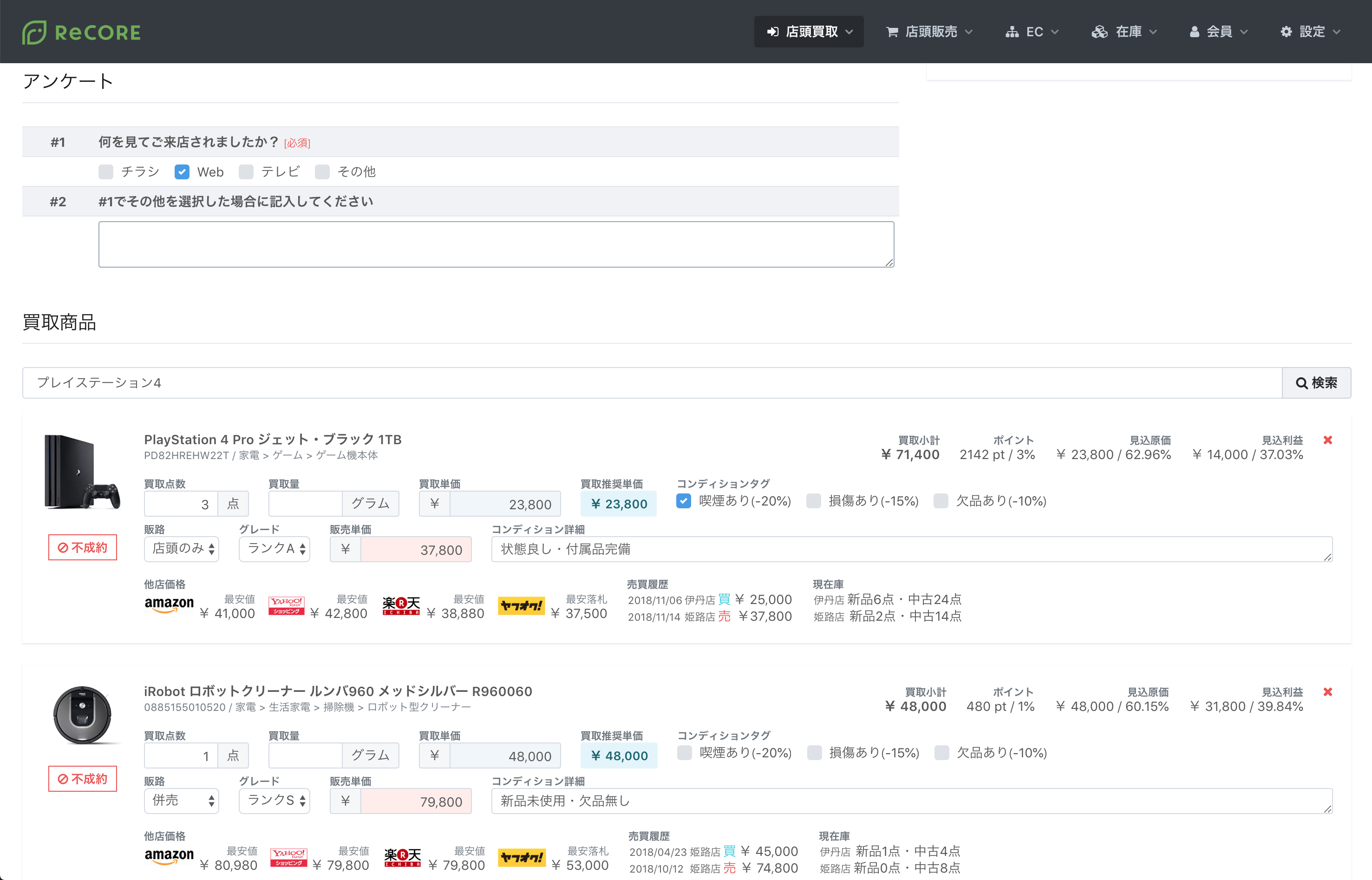Viewport: 1372px width, 880px height.
Task: Click Yahoo Shopping logo in Roomba row
Action: 288,858
